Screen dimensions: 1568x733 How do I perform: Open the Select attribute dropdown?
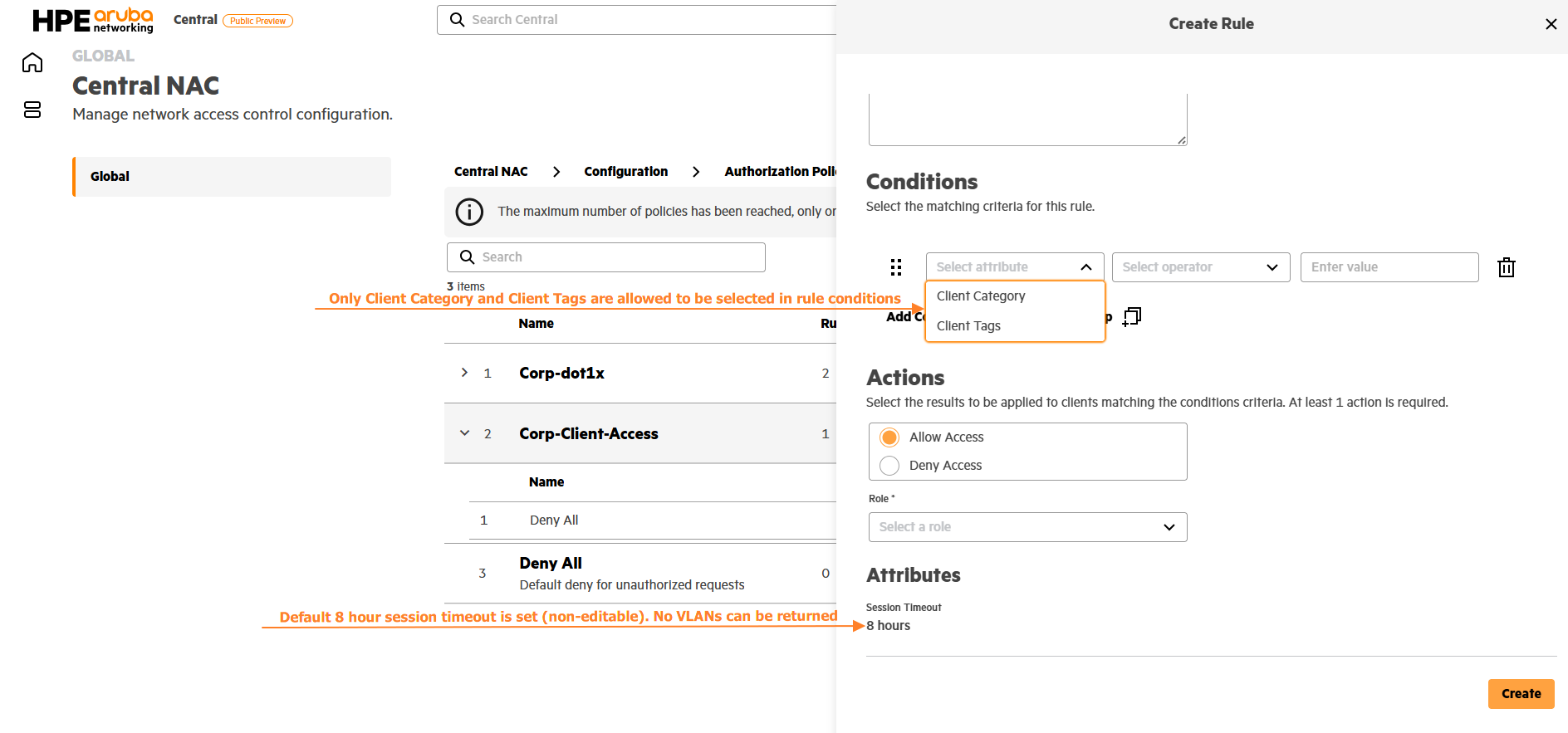tap(1015, 267)
